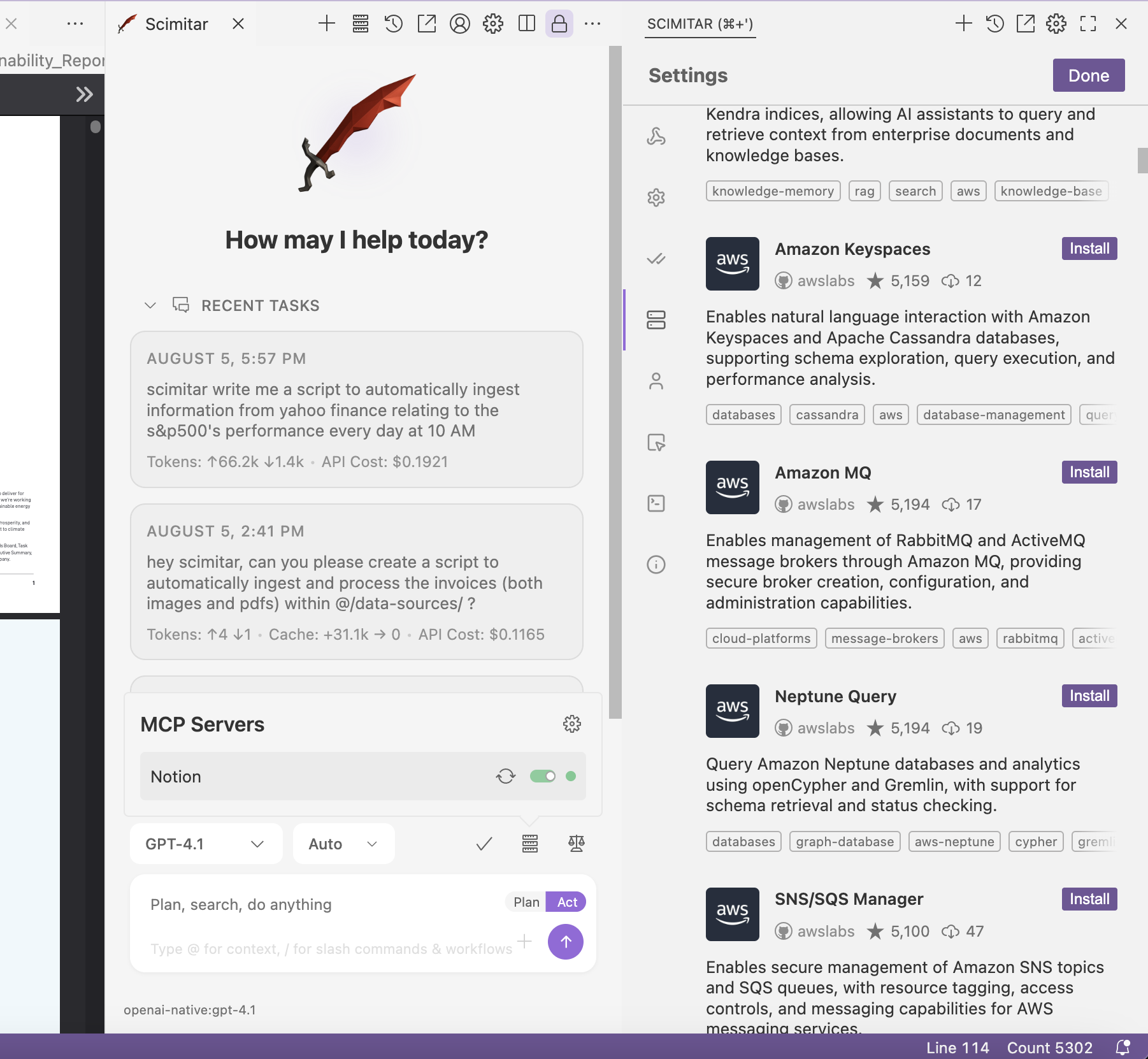Open MCP Servers settings gear

(x=572, y=724)
